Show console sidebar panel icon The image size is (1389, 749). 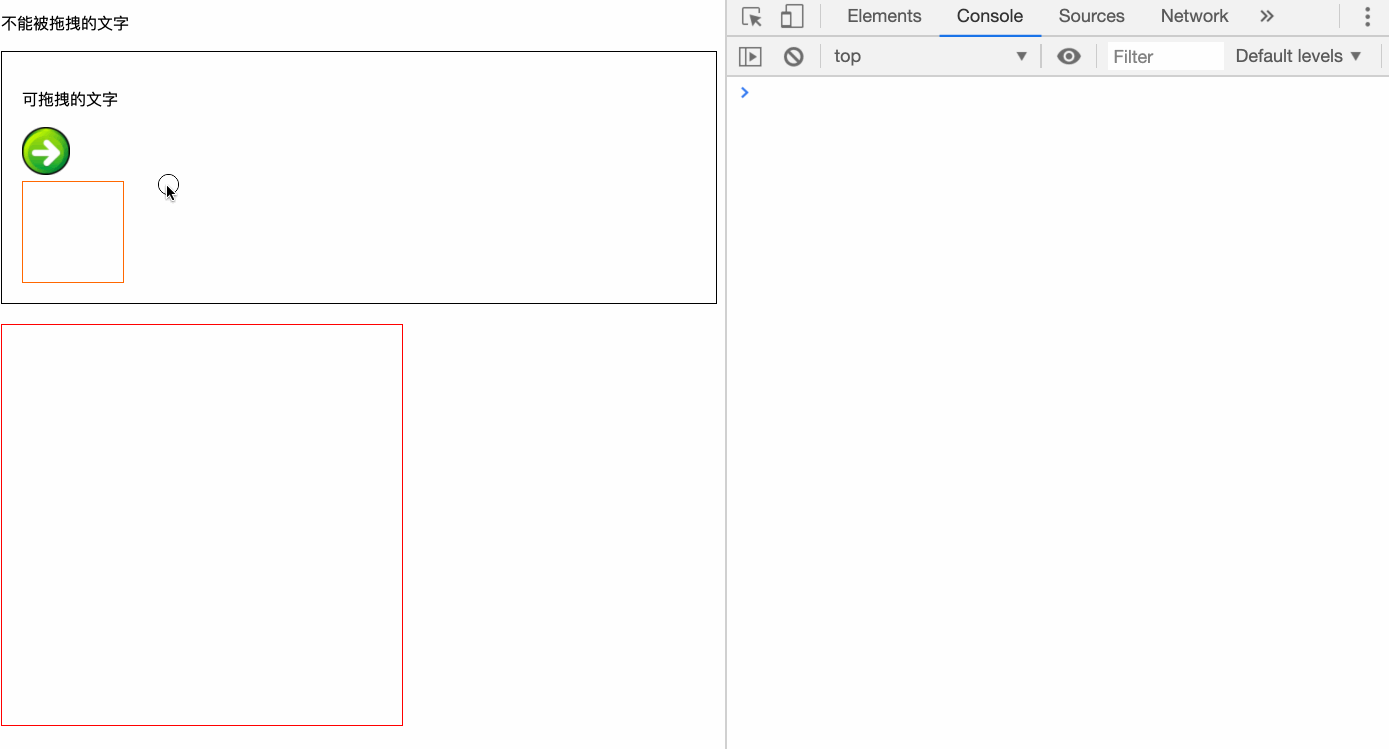[x=750, y=57]
